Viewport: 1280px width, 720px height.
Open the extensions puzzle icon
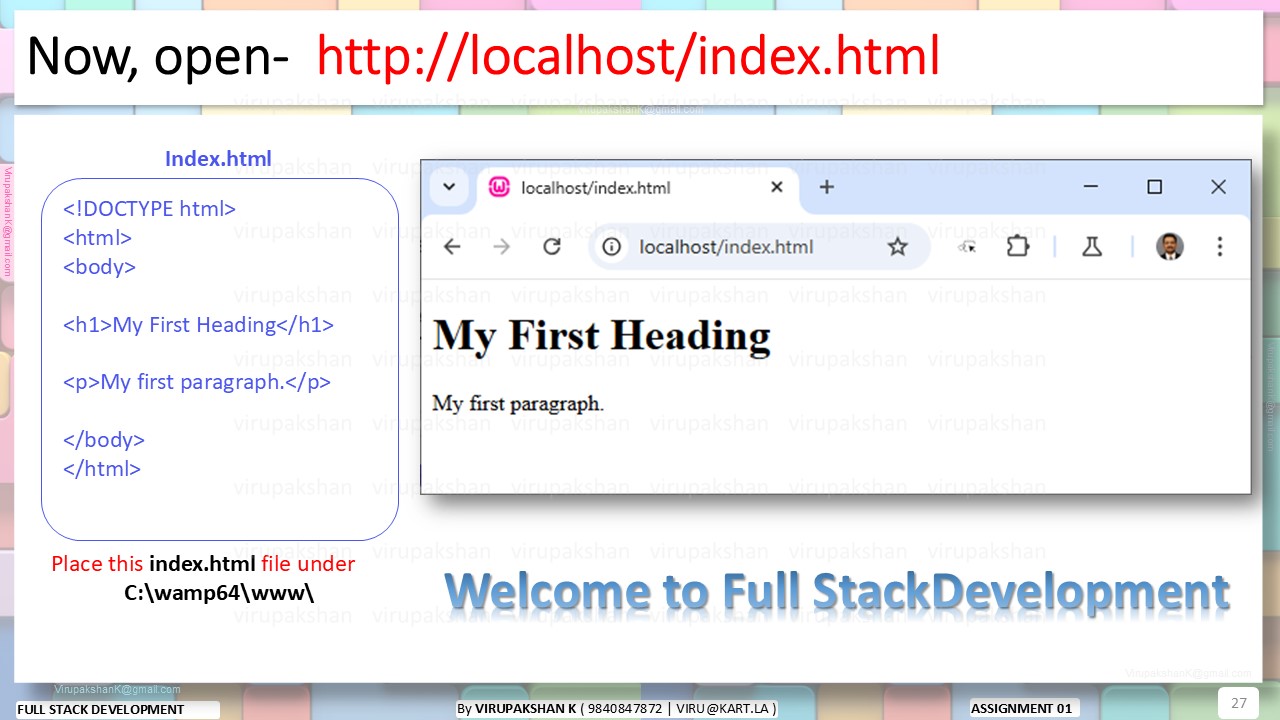tap(1018, 246)
